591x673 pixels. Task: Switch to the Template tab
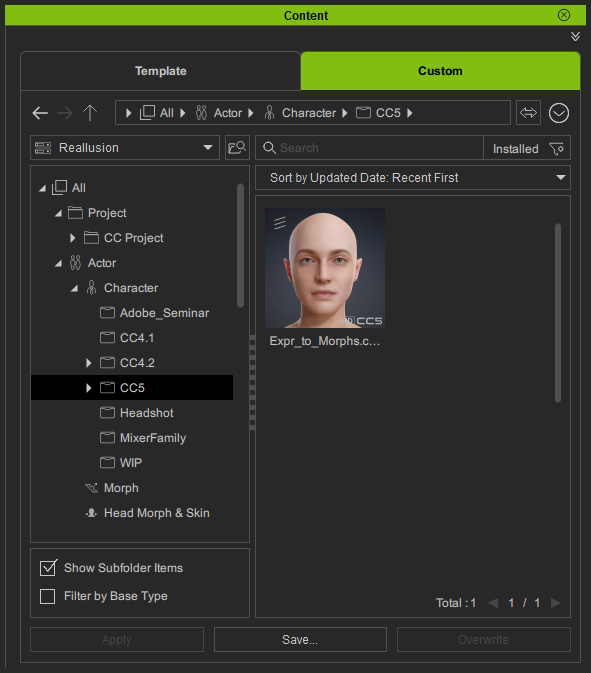[161, 71]
